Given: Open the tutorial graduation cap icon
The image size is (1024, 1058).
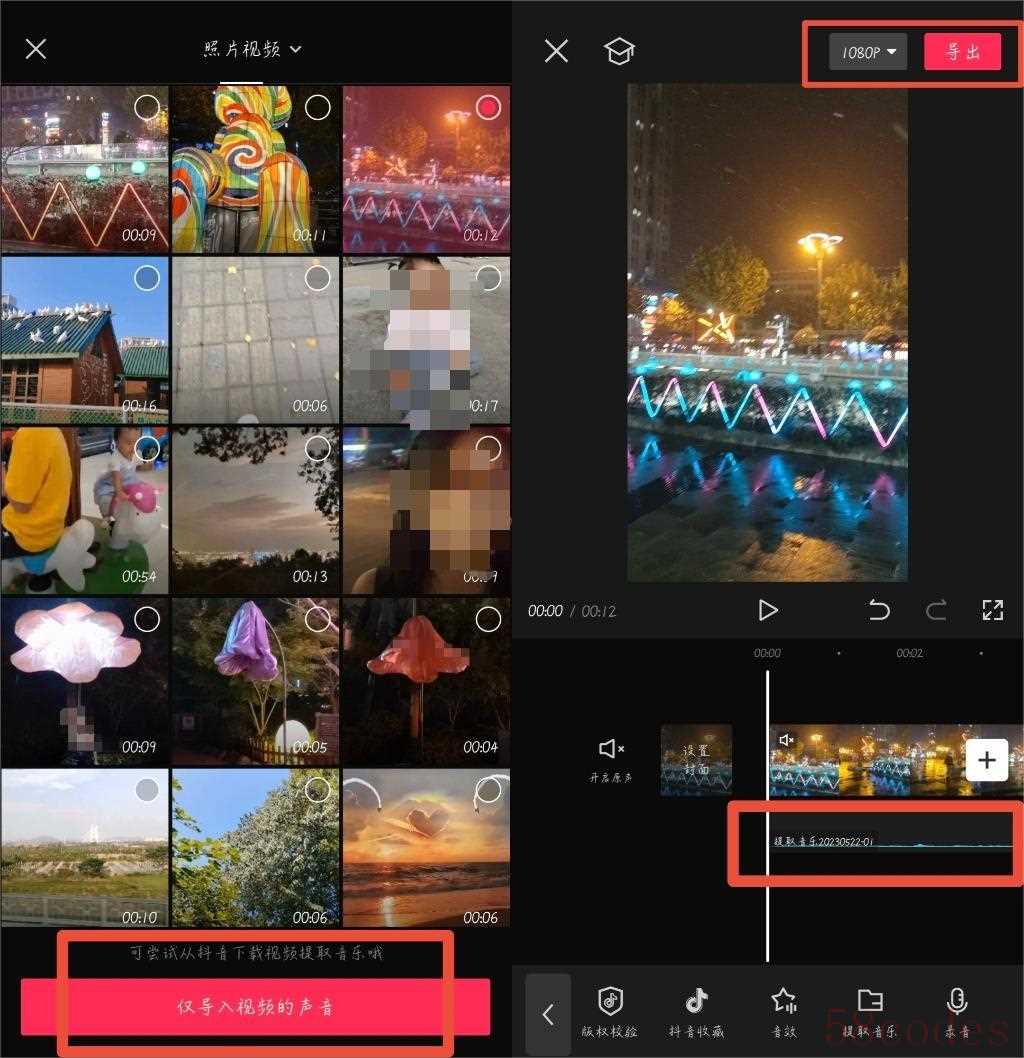Looking at the screenshot, I should [x=619, y=52].
